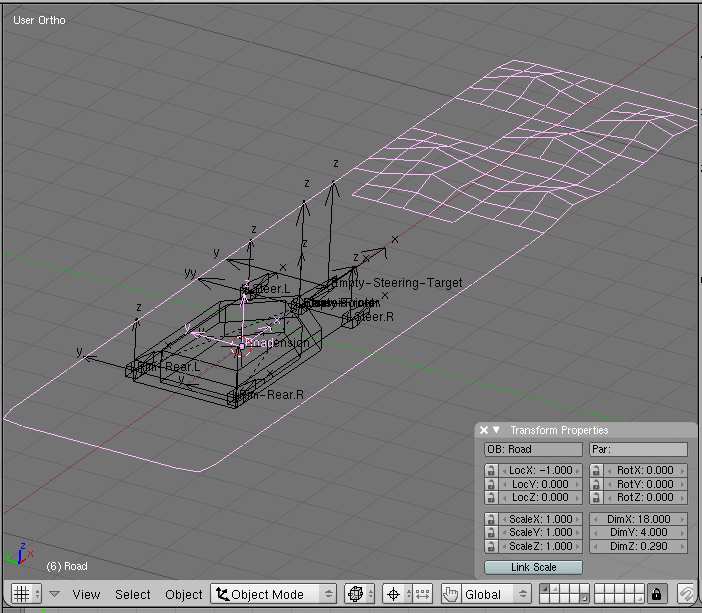Click the LocZ value field
This screenshot has height=613, width=702.
540,497
